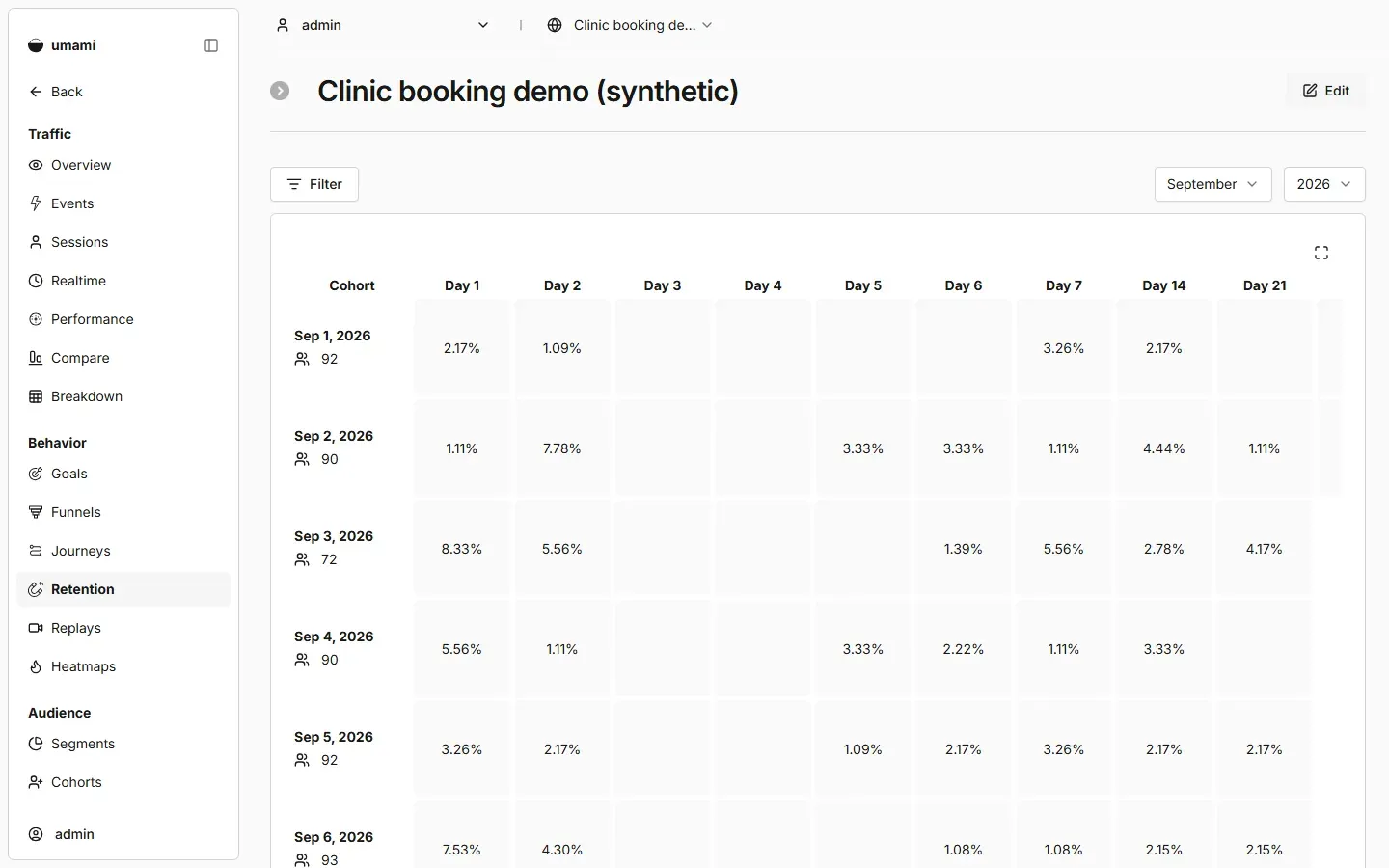Click the 4.17% retention cell
This screenshot has height=868, width=1389.
1265,549
